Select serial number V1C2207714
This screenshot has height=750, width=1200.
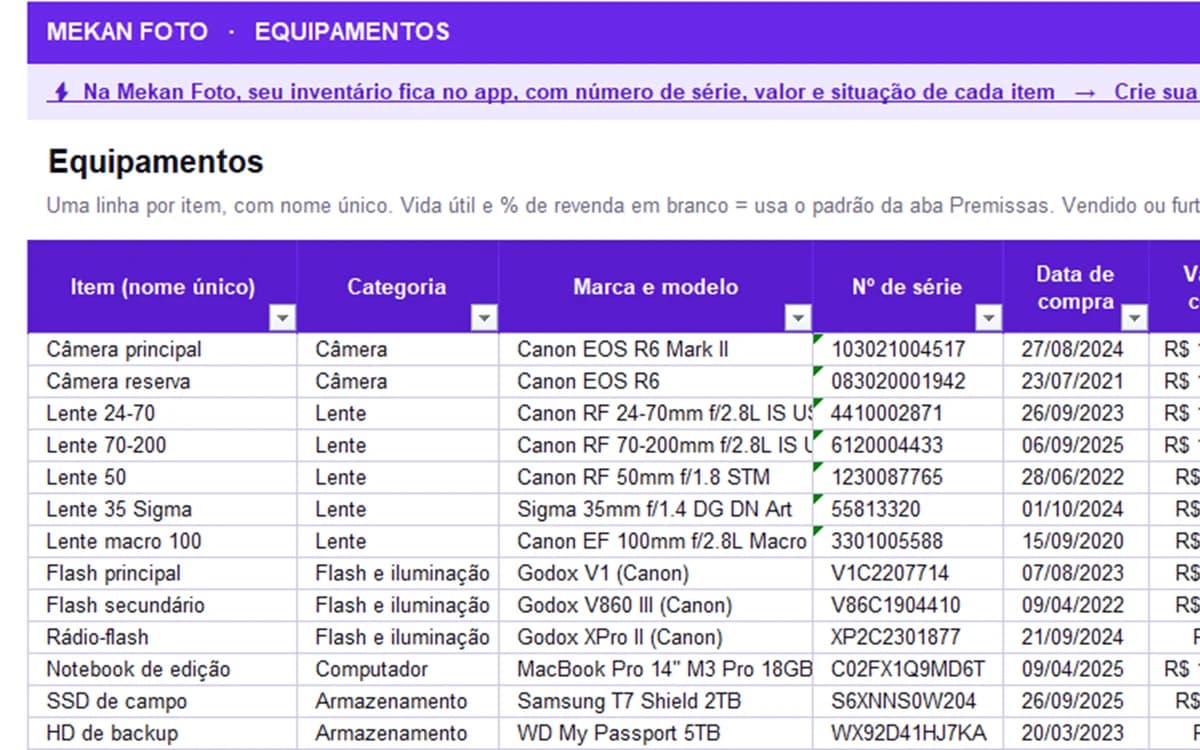[908, 573]
